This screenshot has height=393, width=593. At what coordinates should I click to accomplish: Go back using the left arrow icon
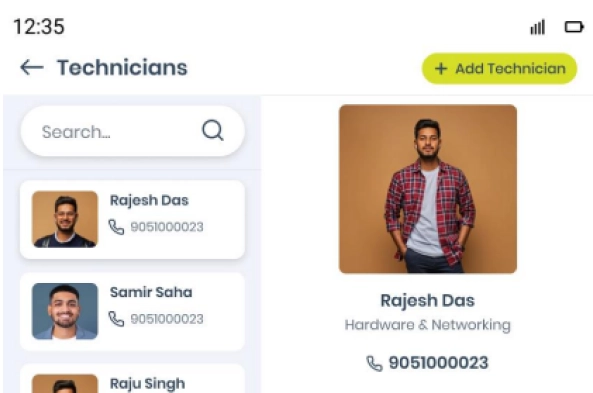(32, 68)
